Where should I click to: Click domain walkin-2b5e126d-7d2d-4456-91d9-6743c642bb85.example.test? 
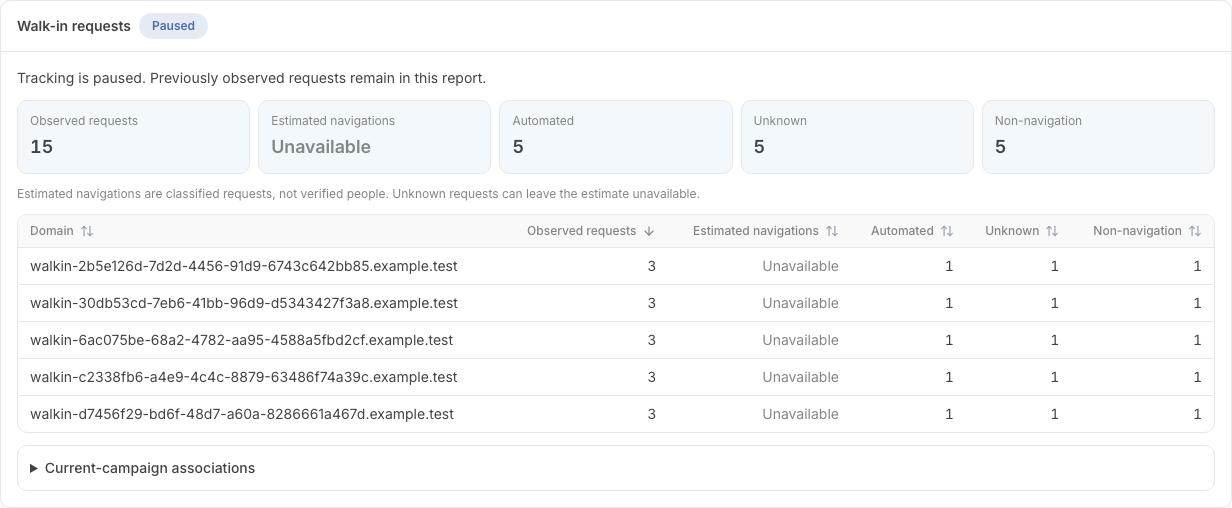244,266
